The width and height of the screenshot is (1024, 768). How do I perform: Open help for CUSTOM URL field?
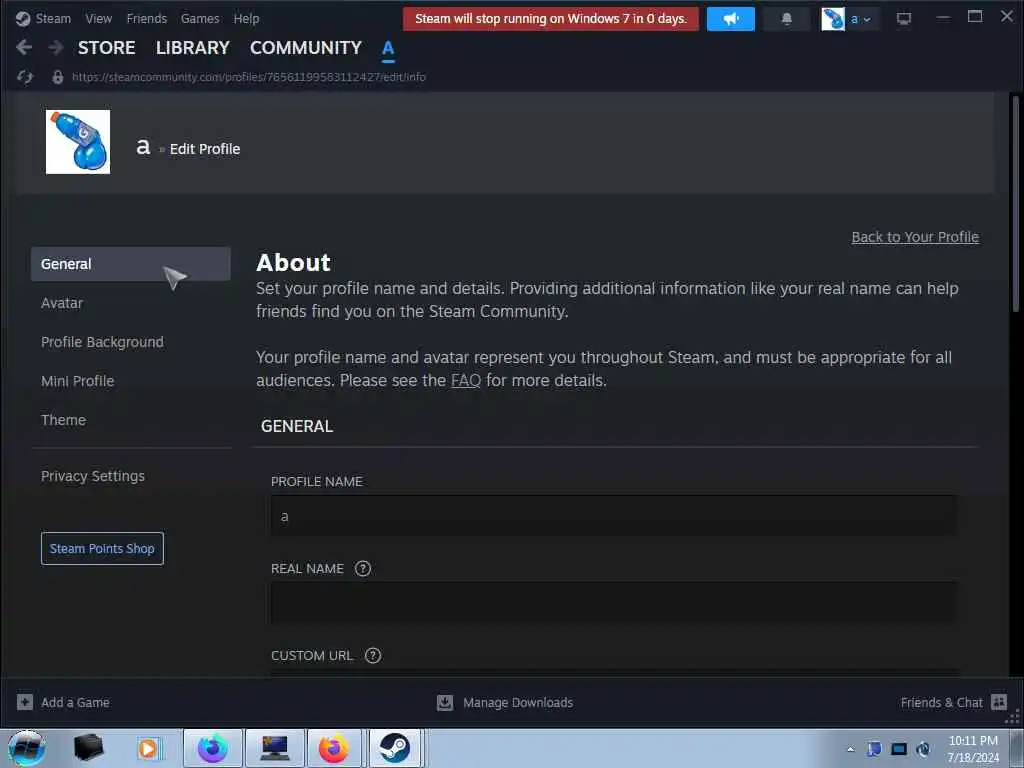pos(373,655)
